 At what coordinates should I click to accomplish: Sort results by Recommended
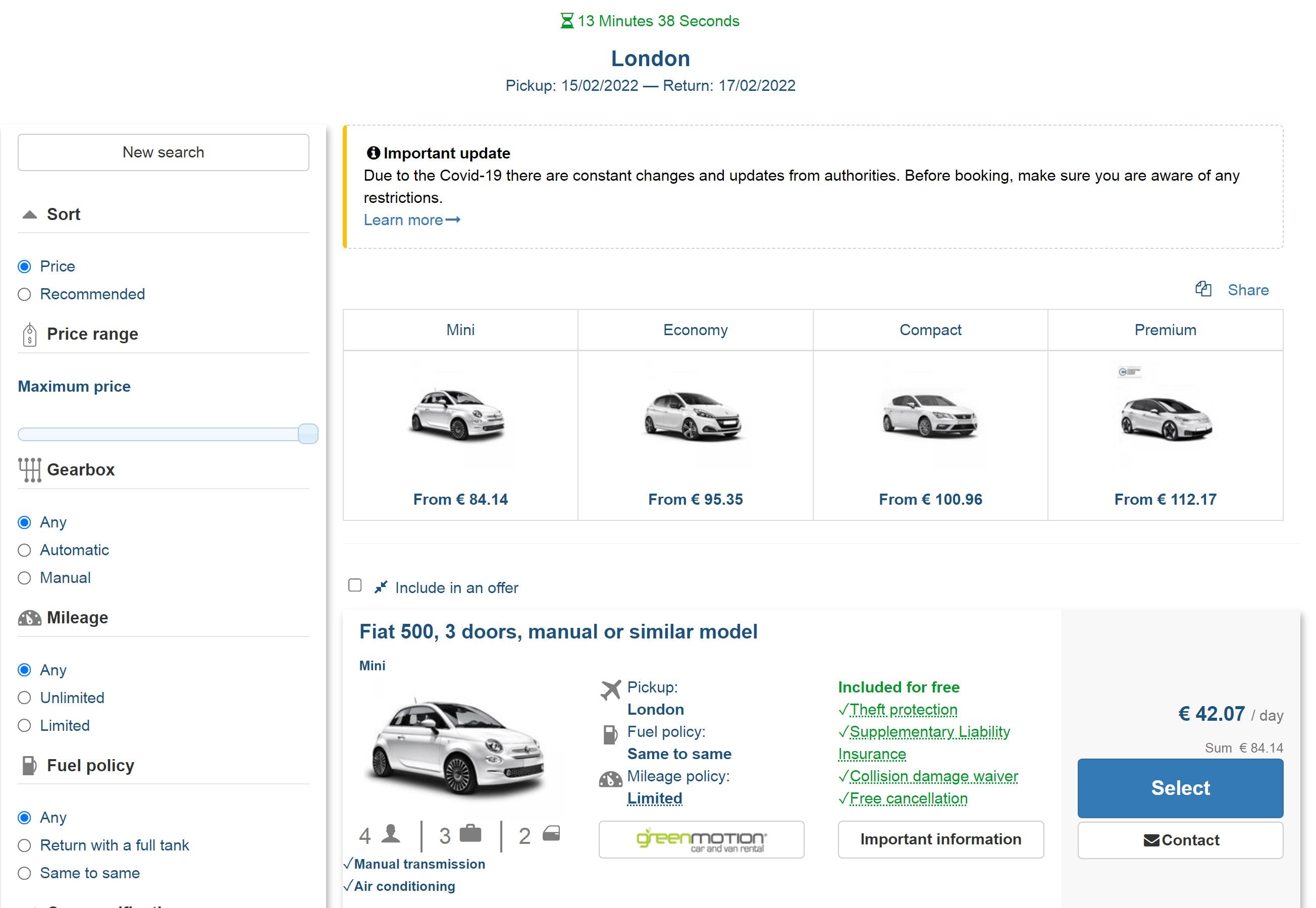tap(24, 294)
